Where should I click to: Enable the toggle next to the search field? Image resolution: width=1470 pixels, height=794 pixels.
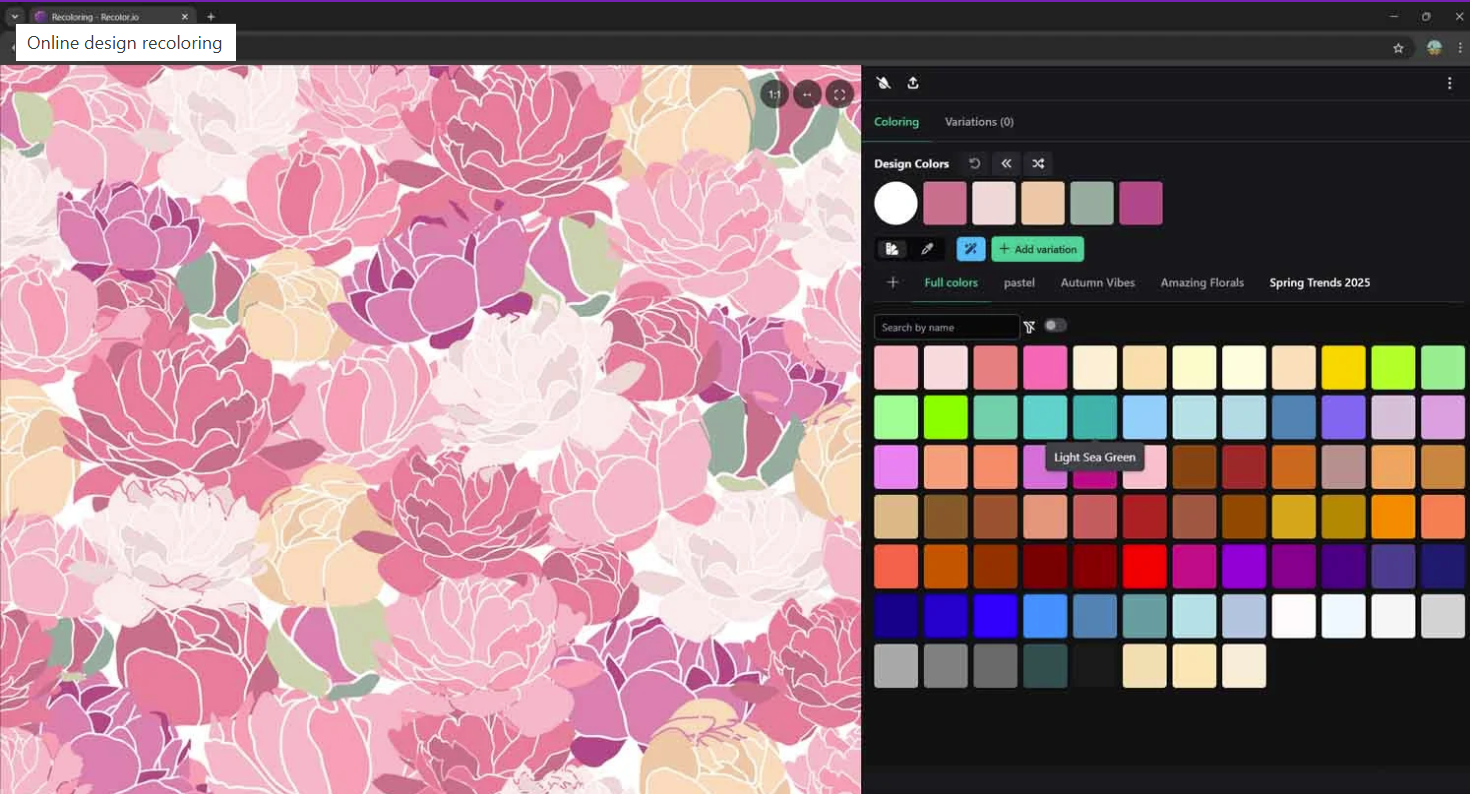(x=1056, y=325)
